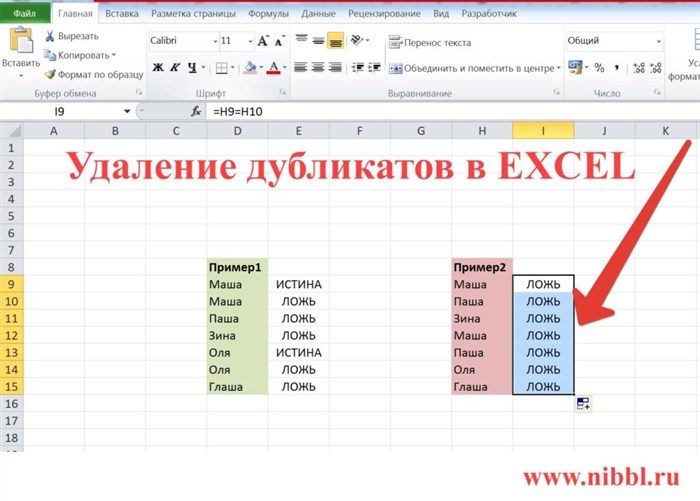Switch to the Вставка tab
This screenshot has width=700, height=501.
[x=121, y=14]
